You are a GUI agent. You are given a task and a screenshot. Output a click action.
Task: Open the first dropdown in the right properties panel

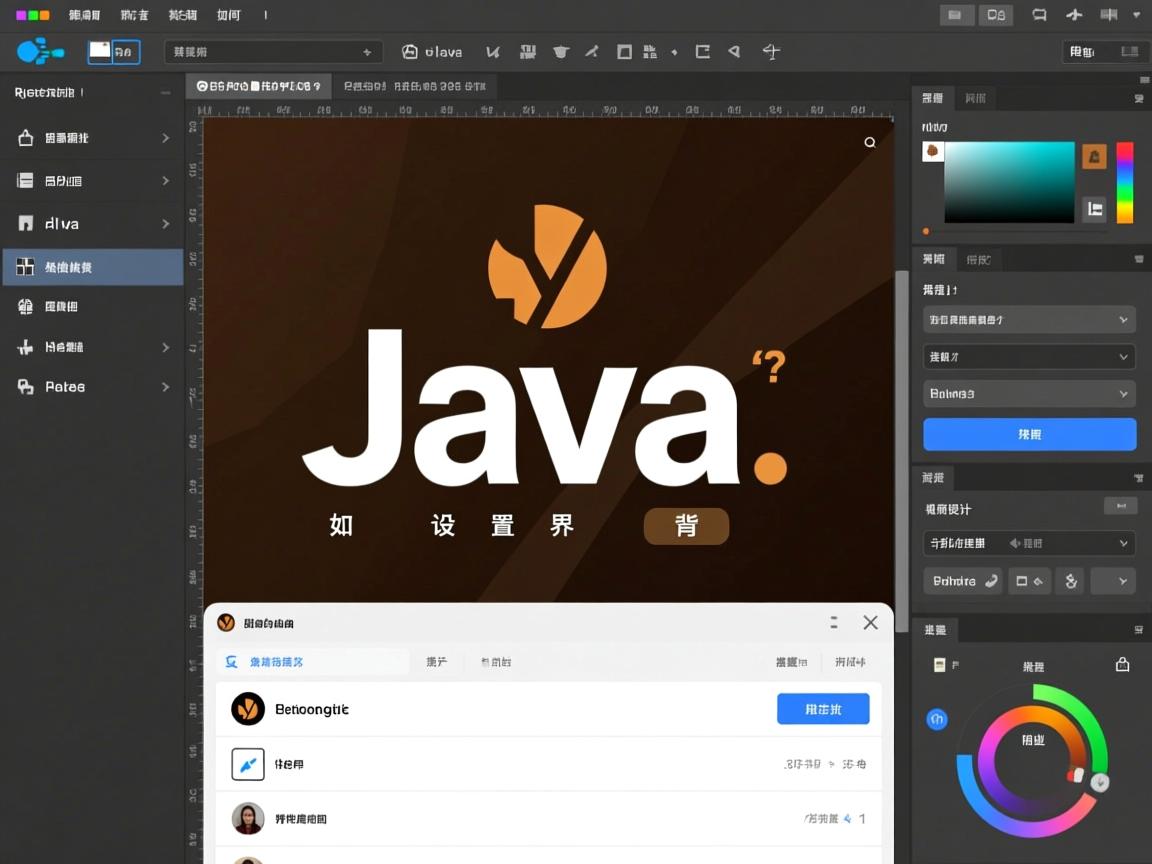point(1029,320)
